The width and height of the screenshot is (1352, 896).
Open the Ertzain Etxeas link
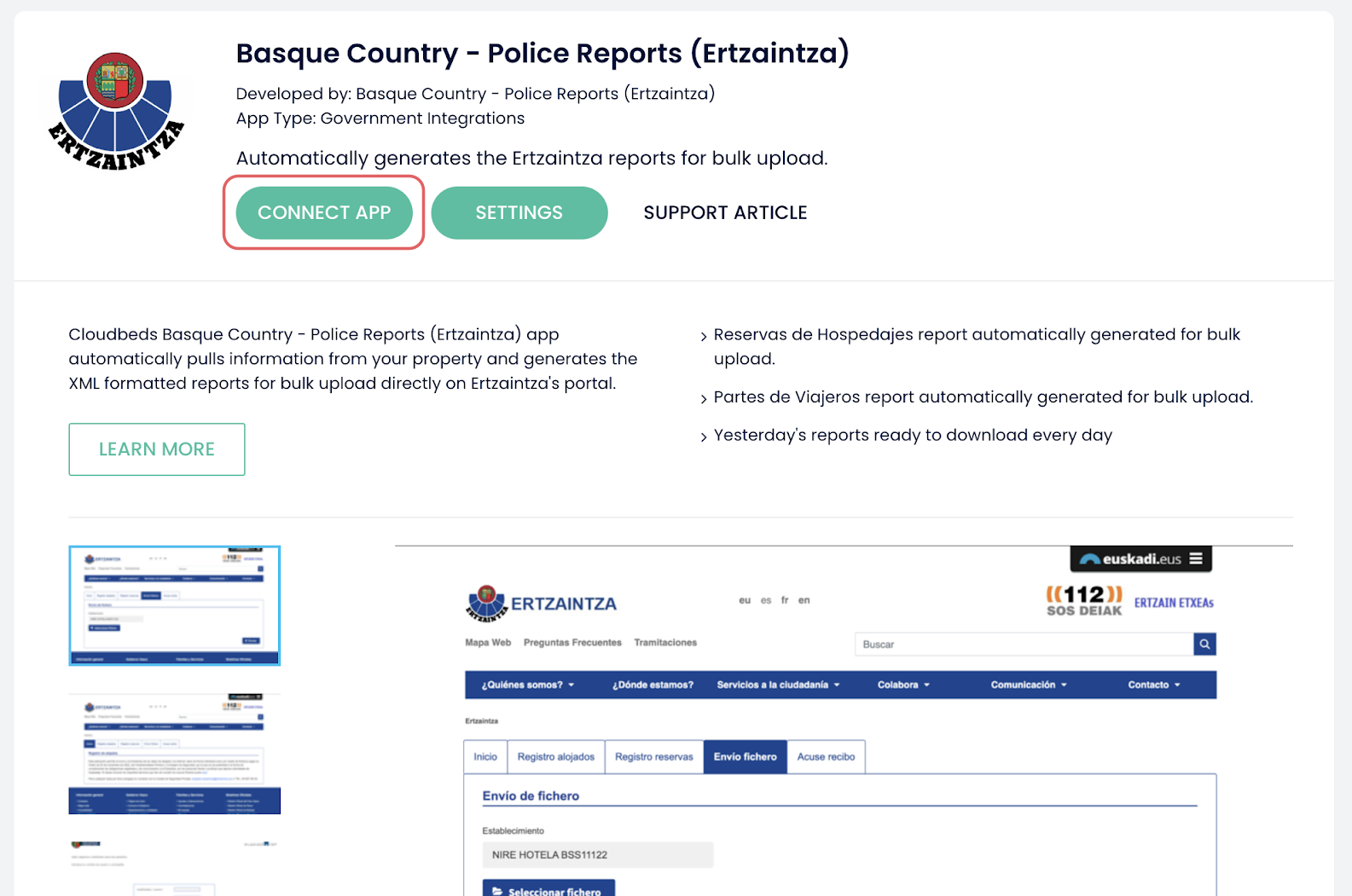pyautogui.click(x=1173, y=603)
